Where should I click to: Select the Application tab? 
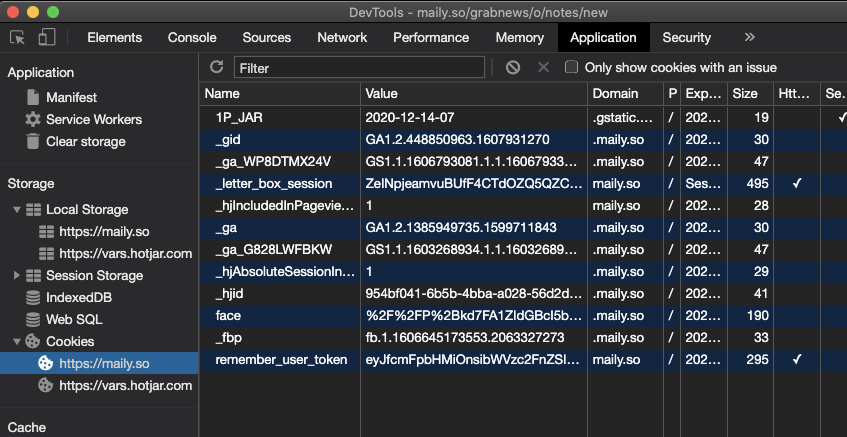(603, 37)
